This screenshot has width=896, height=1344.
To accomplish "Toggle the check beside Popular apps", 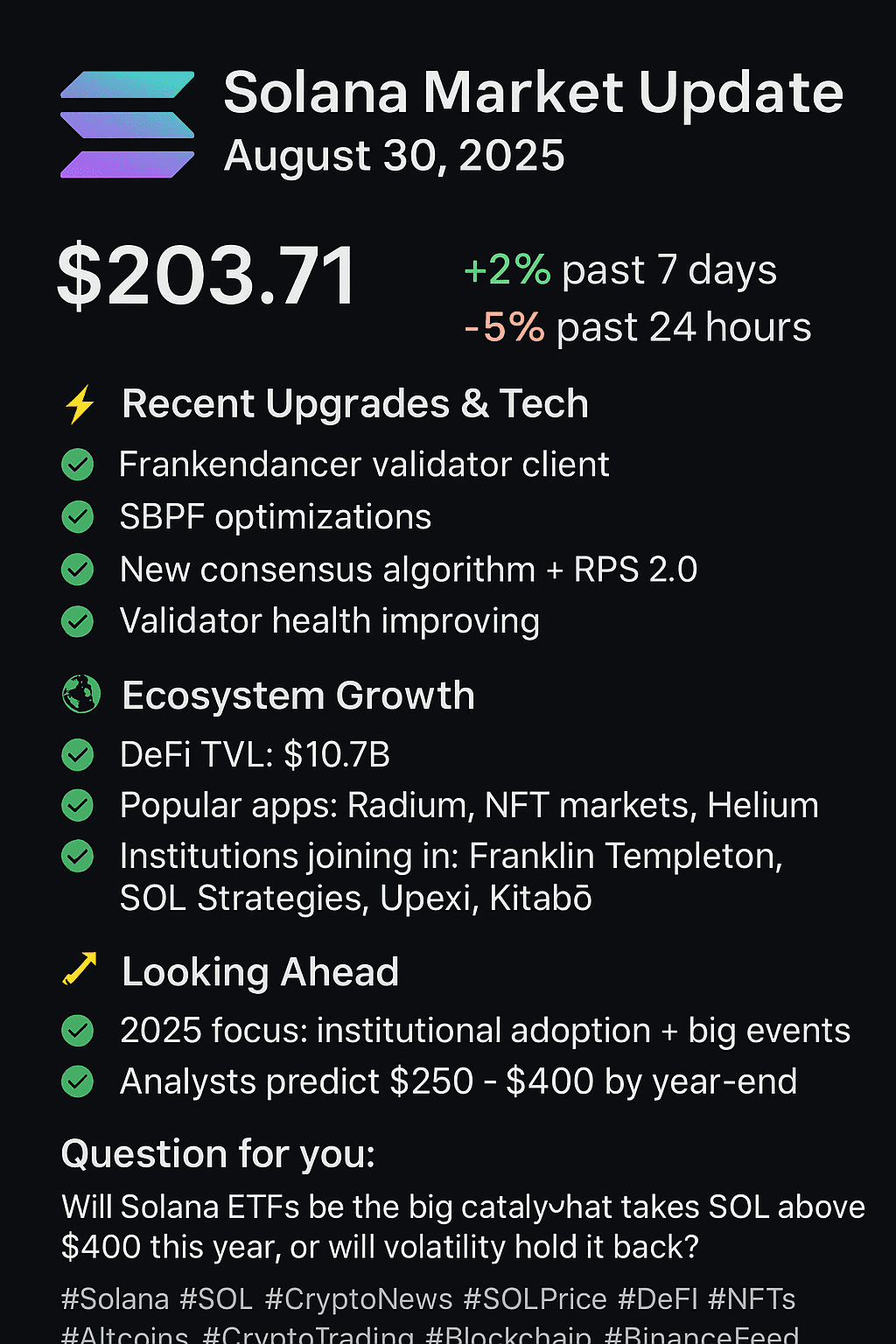I will click(78, 805).
